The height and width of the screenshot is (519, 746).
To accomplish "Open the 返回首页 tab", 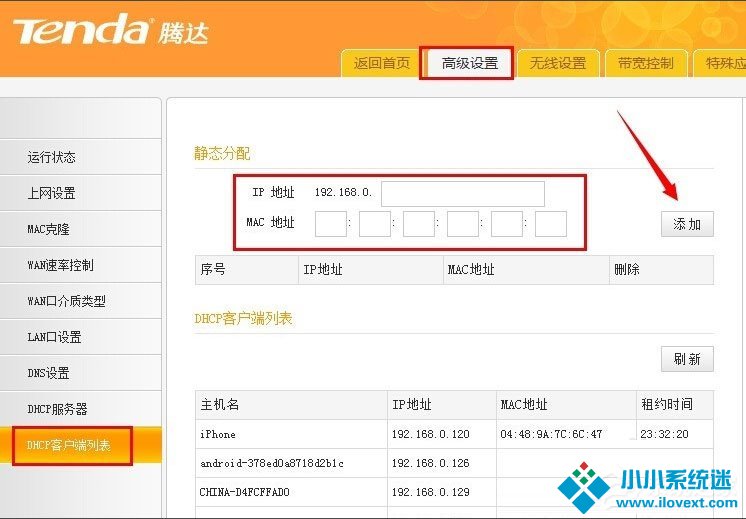I will coord(382,63).
